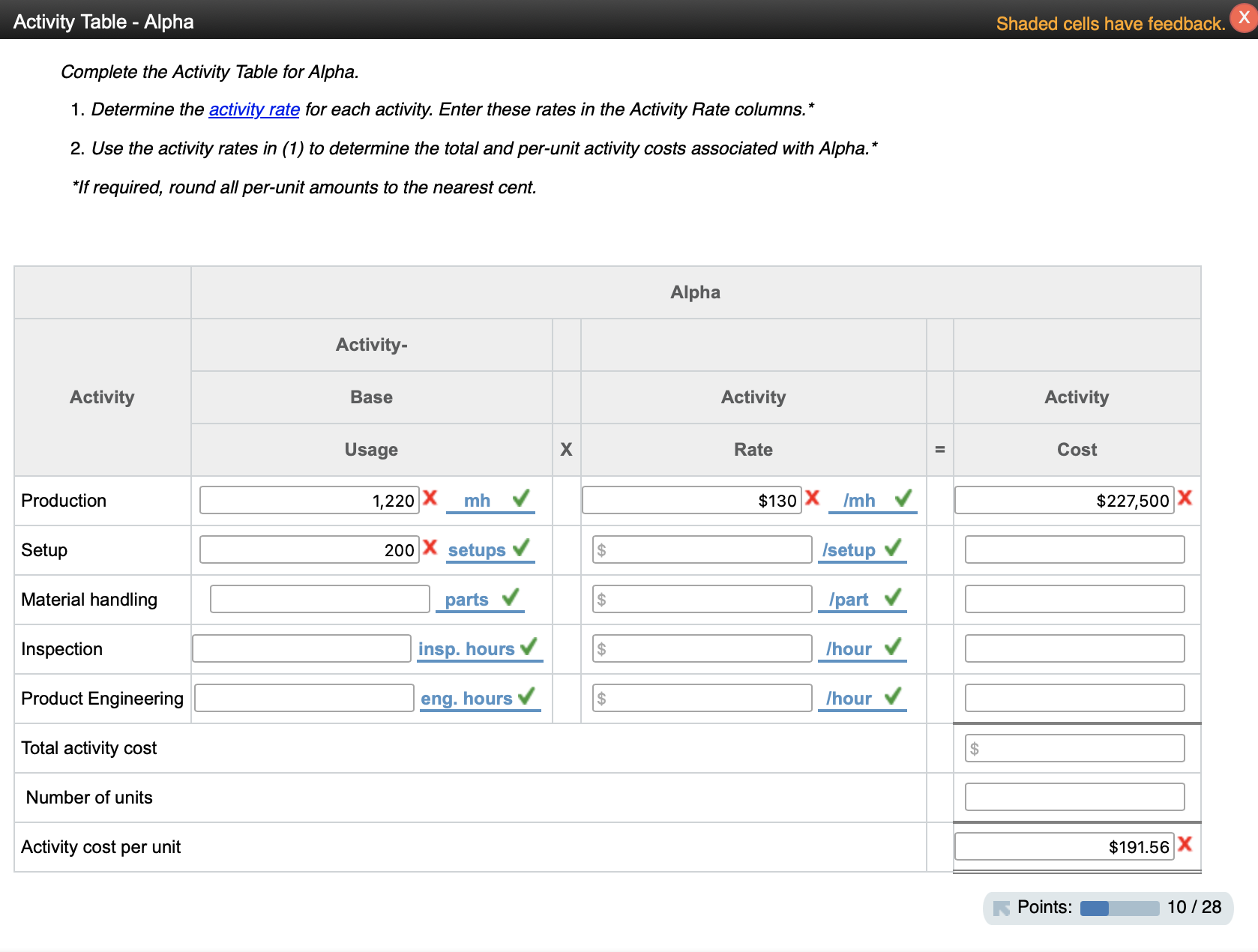Open Inspection '/hour' rate unit dropdown

(849, 649)
